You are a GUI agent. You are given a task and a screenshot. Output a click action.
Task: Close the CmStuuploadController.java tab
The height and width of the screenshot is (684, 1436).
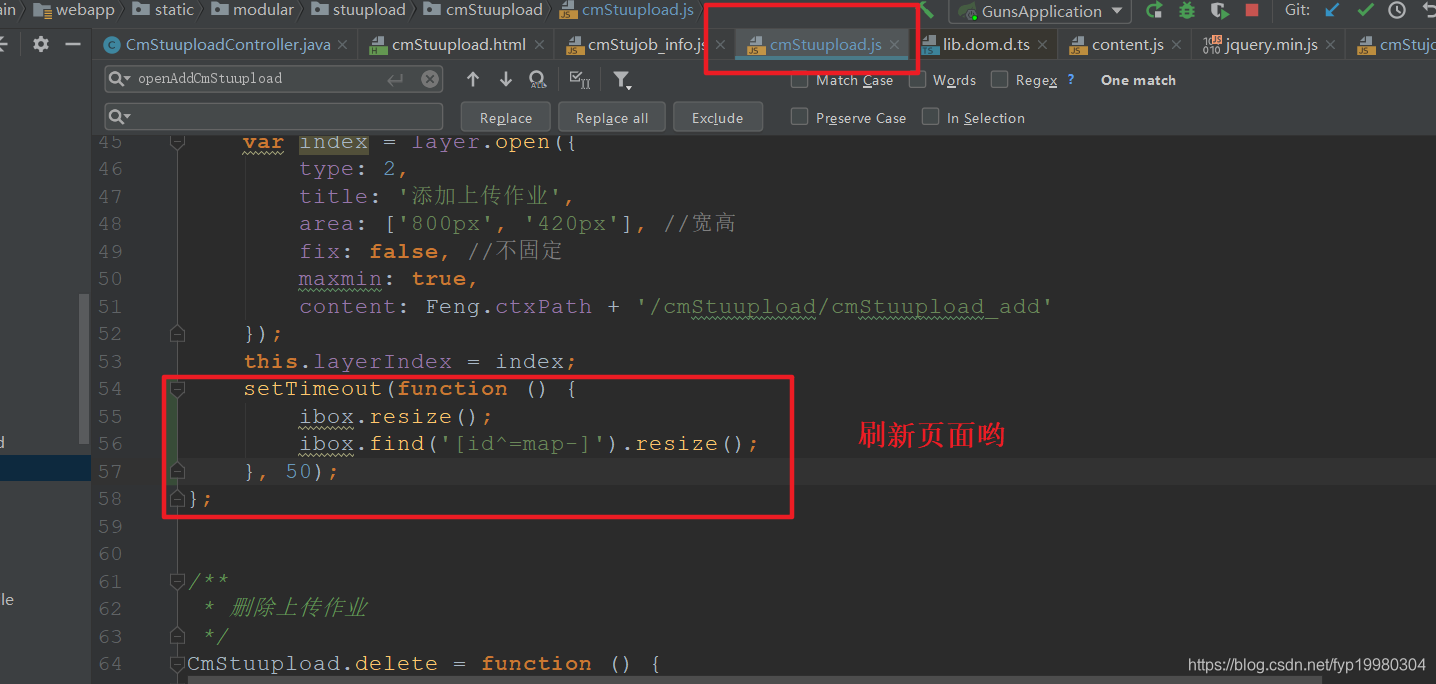click(342, 45)
